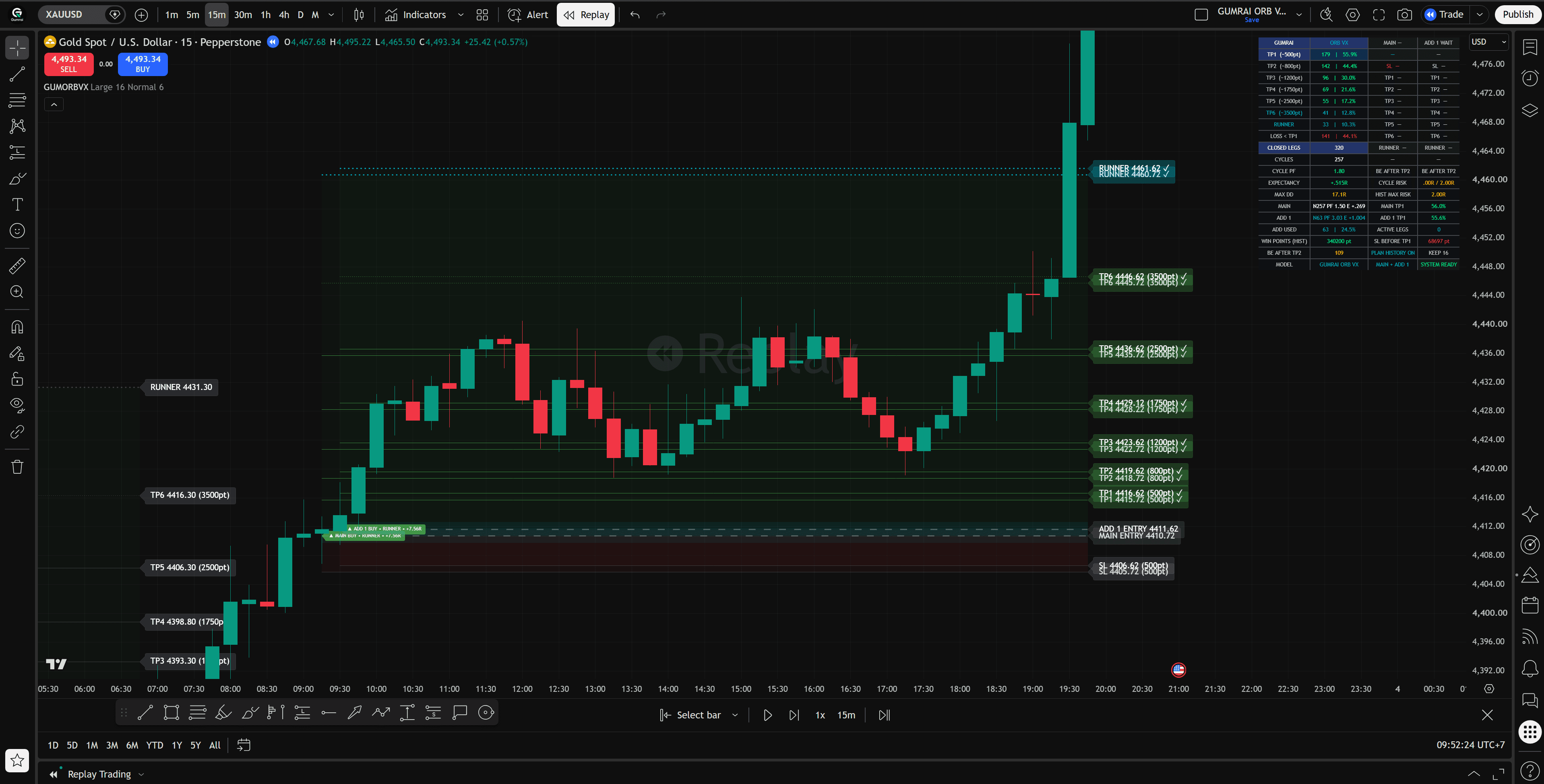Open the XAUUSD symbol search
The height and width of the screenshot is (784, 1544).
pos(71,14)
